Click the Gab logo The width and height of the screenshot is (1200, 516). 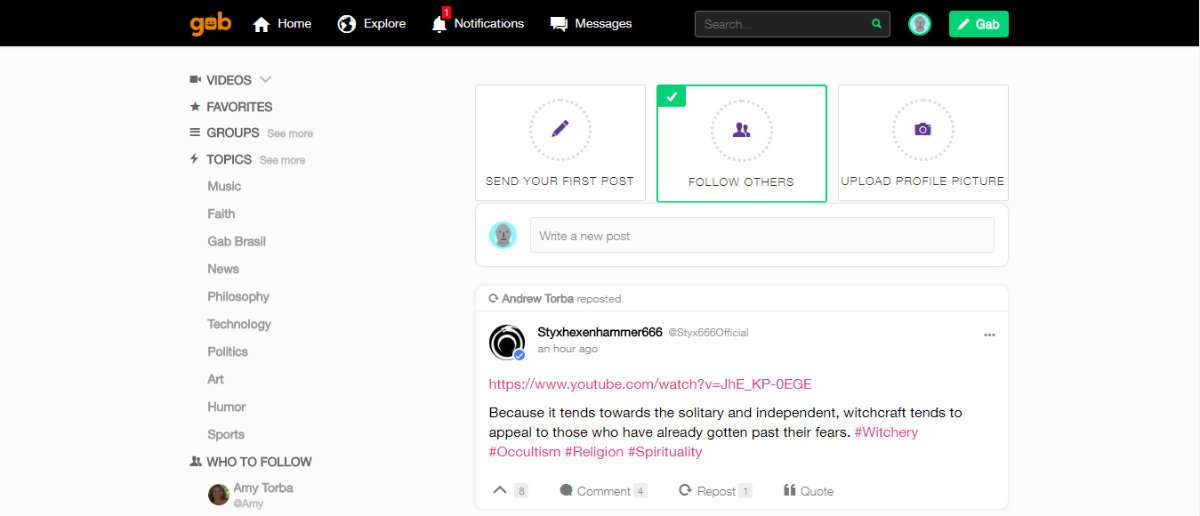click(211, 23)
